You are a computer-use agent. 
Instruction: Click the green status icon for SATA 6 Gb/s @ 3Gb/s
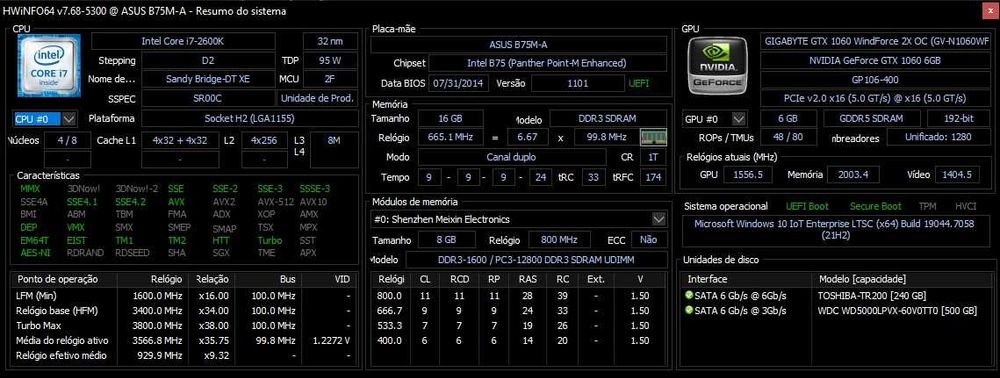tap(688, 310)
